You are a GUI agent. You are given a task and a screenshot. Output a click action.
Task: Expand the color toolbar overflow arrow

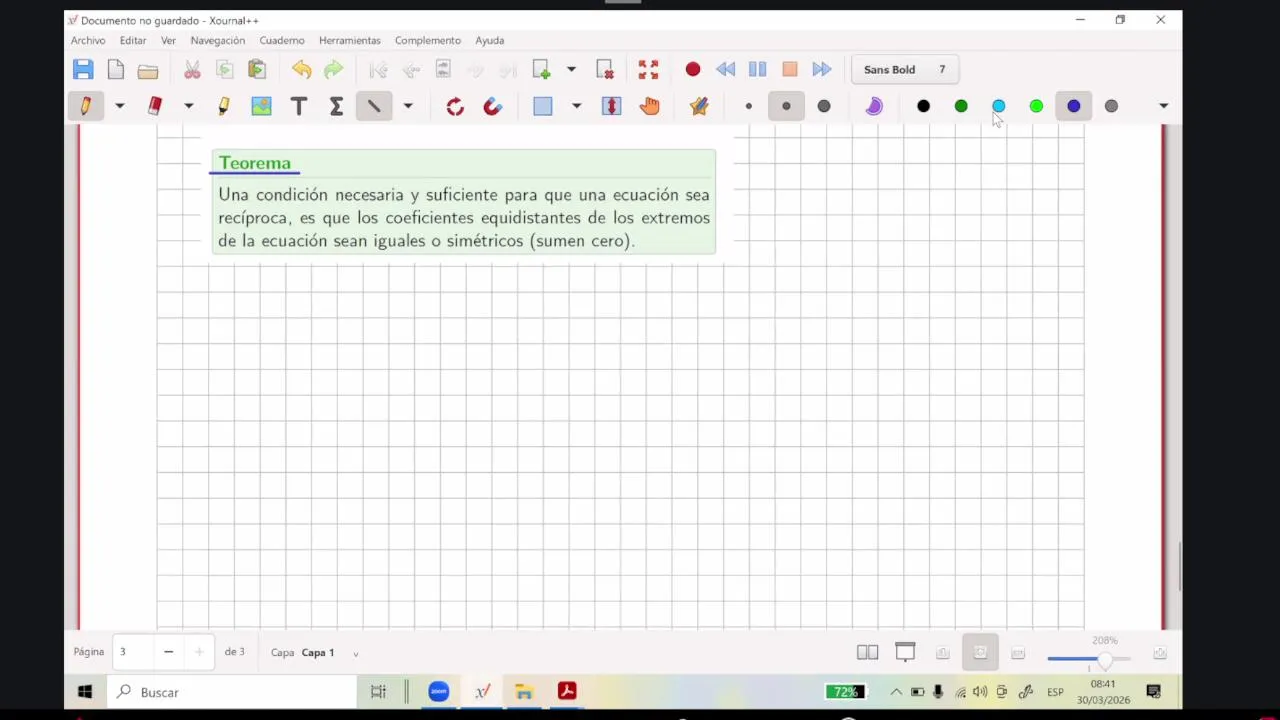(1163, 106)
